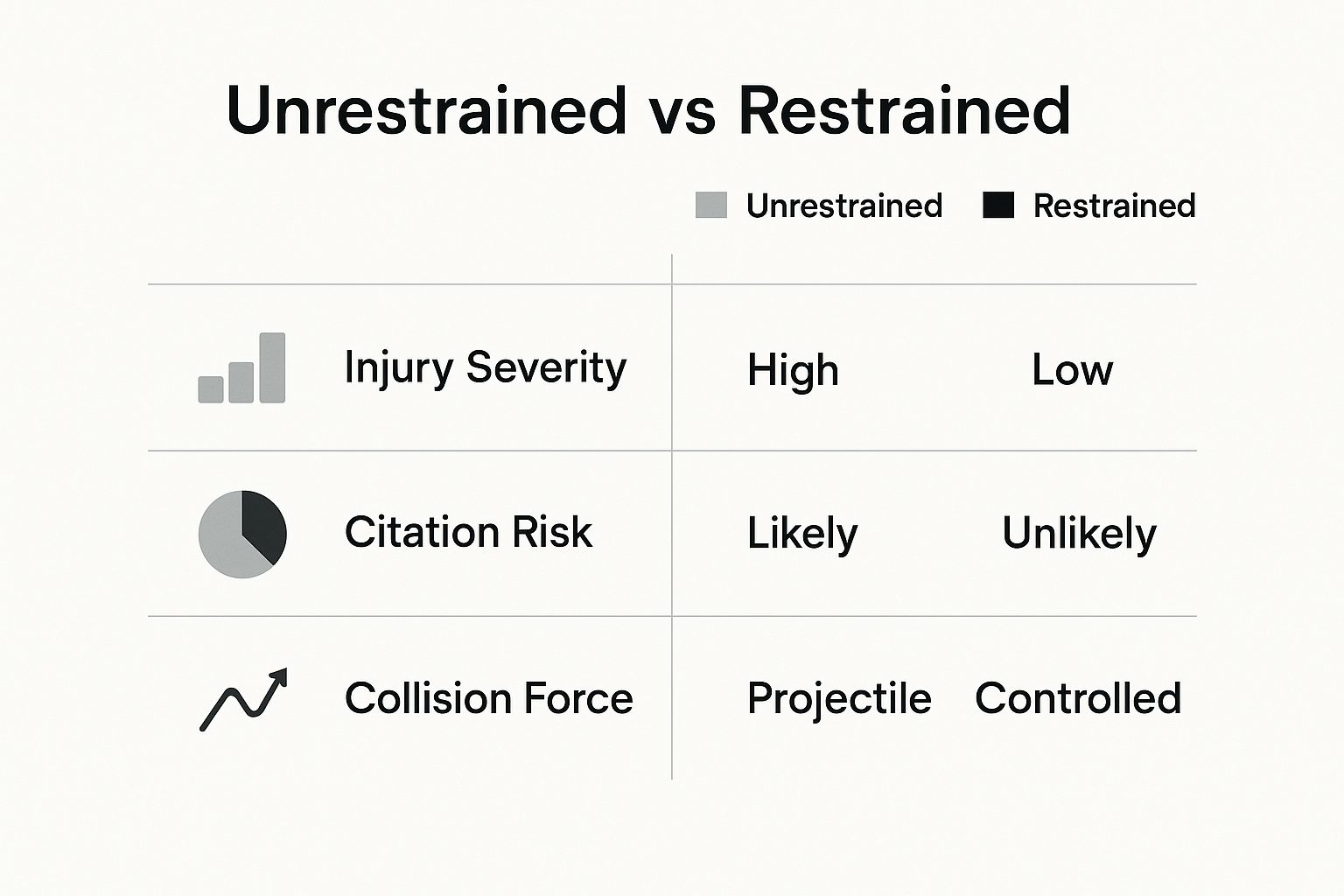Select the Collision Force row label
The width and height of the screenshot is (1344, 896).
488,698
